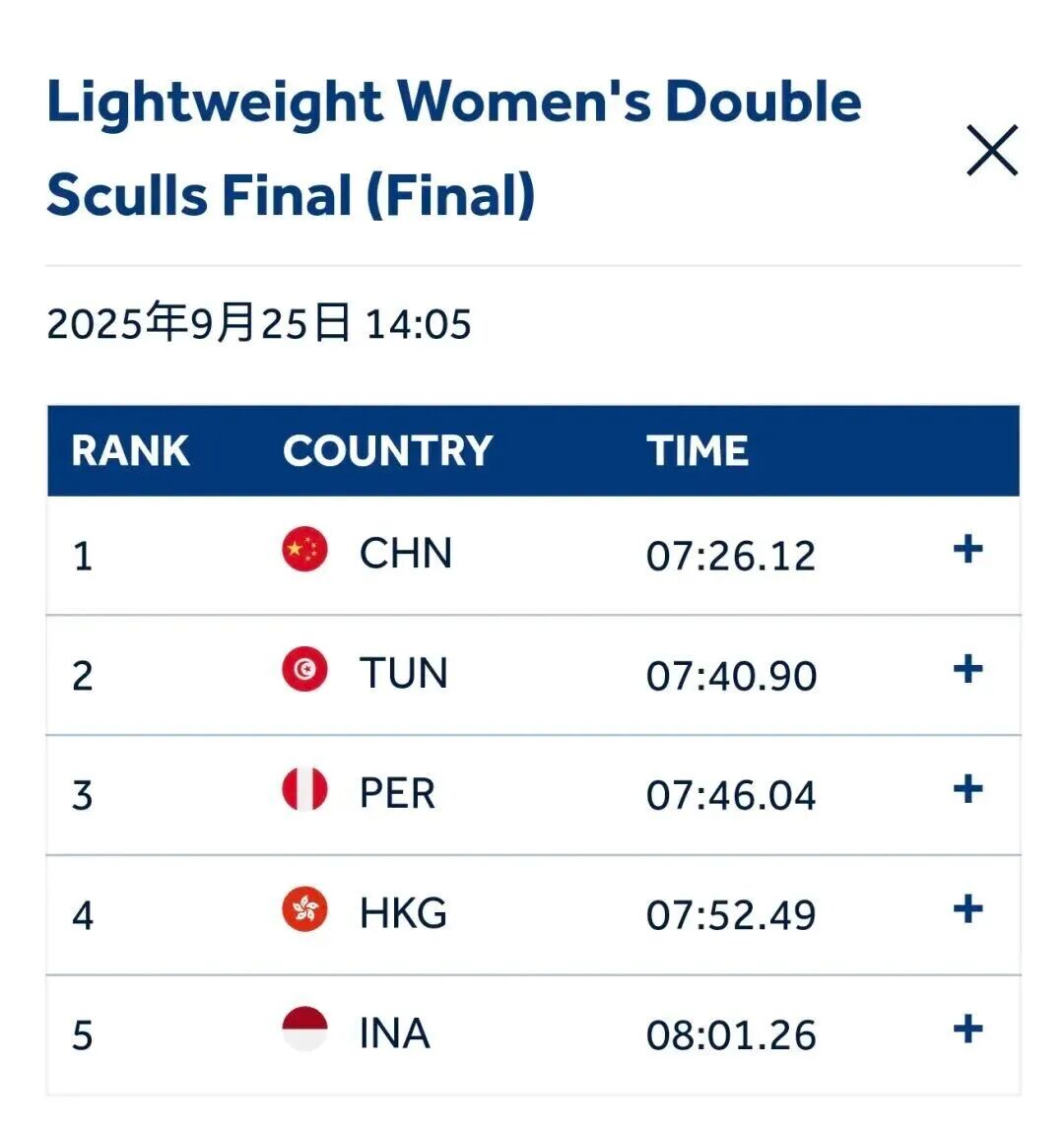Expand INA row details with plus
Image resolution: width=1064 pixels, height=1132 pixels.
tap(967, 1029)
